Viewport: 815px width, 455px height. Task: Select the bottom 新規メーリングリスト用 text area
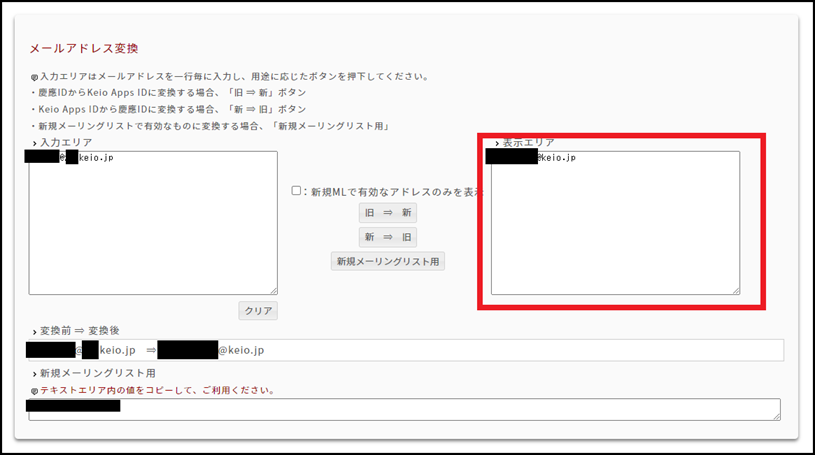click(x=403, y=409)
